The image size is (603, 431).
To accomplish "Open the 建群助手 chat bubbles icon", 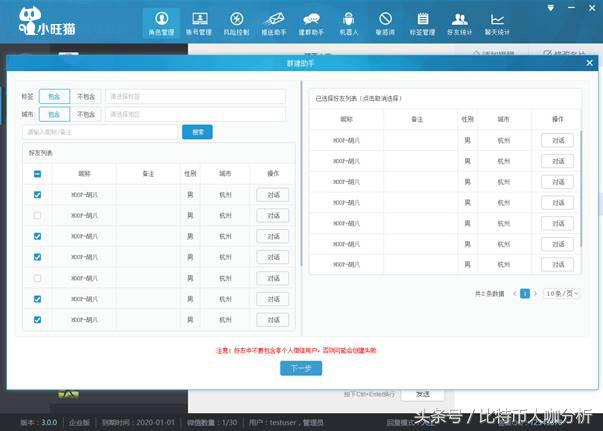I will point(311,23).
